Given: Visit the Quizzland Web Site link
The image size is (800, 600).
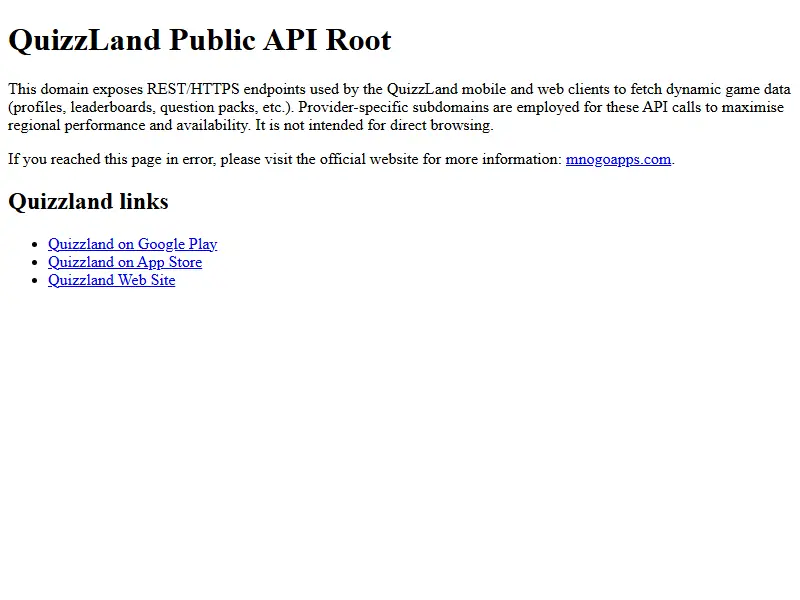Looking at the screenshot, I should (112, 280).
